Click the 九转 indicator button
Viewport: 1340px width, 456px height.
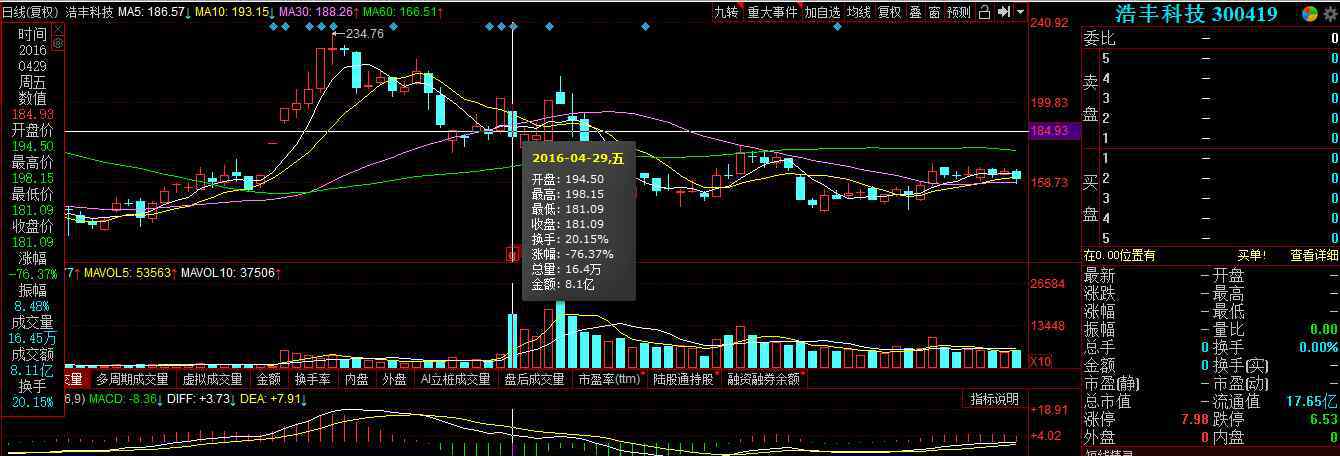(x=727, y=12)
